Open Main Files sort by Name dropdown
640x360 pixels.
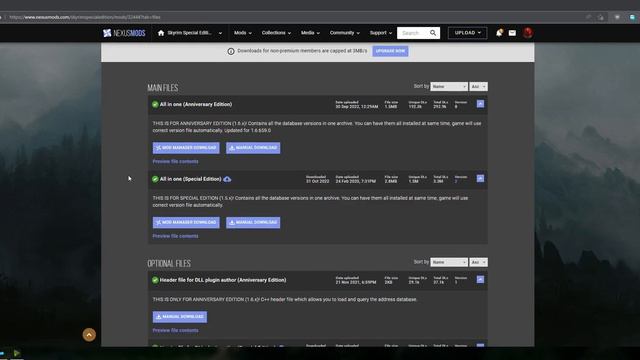449,87
